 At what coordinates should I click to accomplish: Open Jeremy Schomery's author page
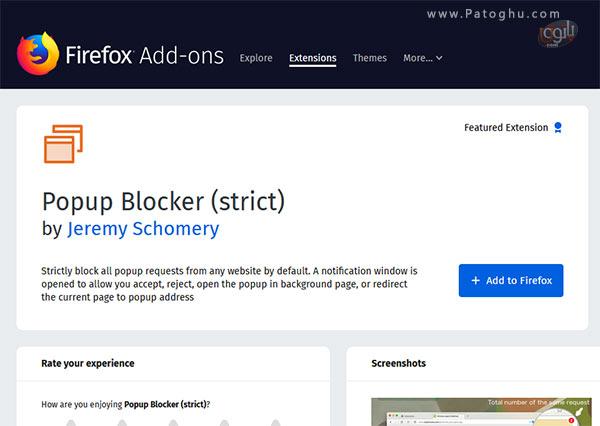pyautogui.click(x=143, y=229)
